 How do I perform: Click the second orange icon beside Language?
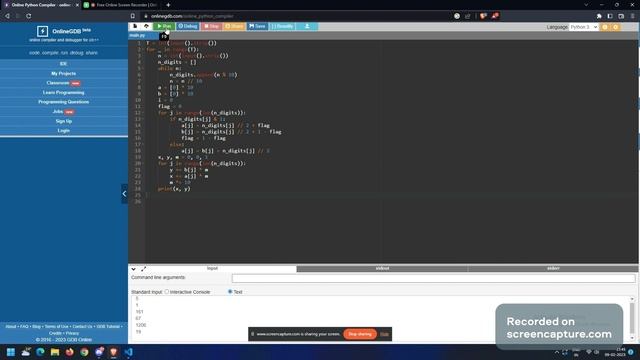[x=616, y=27]
